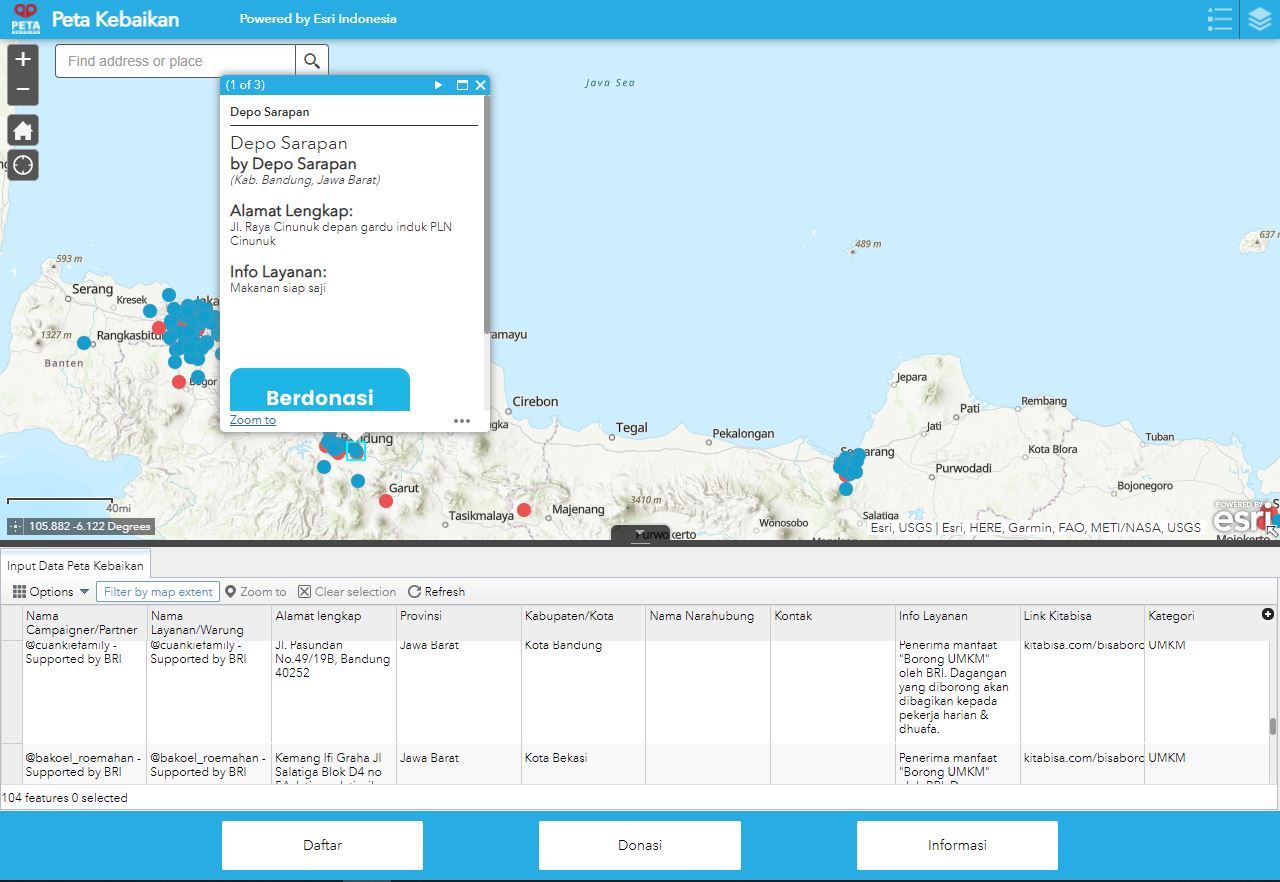Image resolution: width=1280 pixels, height=882 pixels.
Task: Open table column visibility plus icon
Action: [1268, 615]
